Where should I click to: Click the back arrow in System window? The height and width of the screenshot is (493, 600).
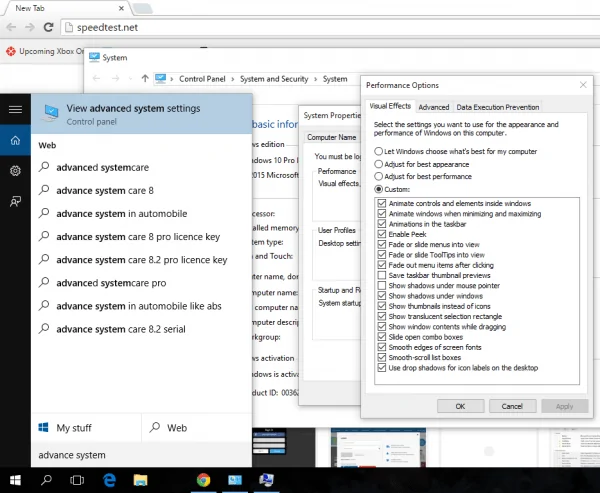point(96,78)
